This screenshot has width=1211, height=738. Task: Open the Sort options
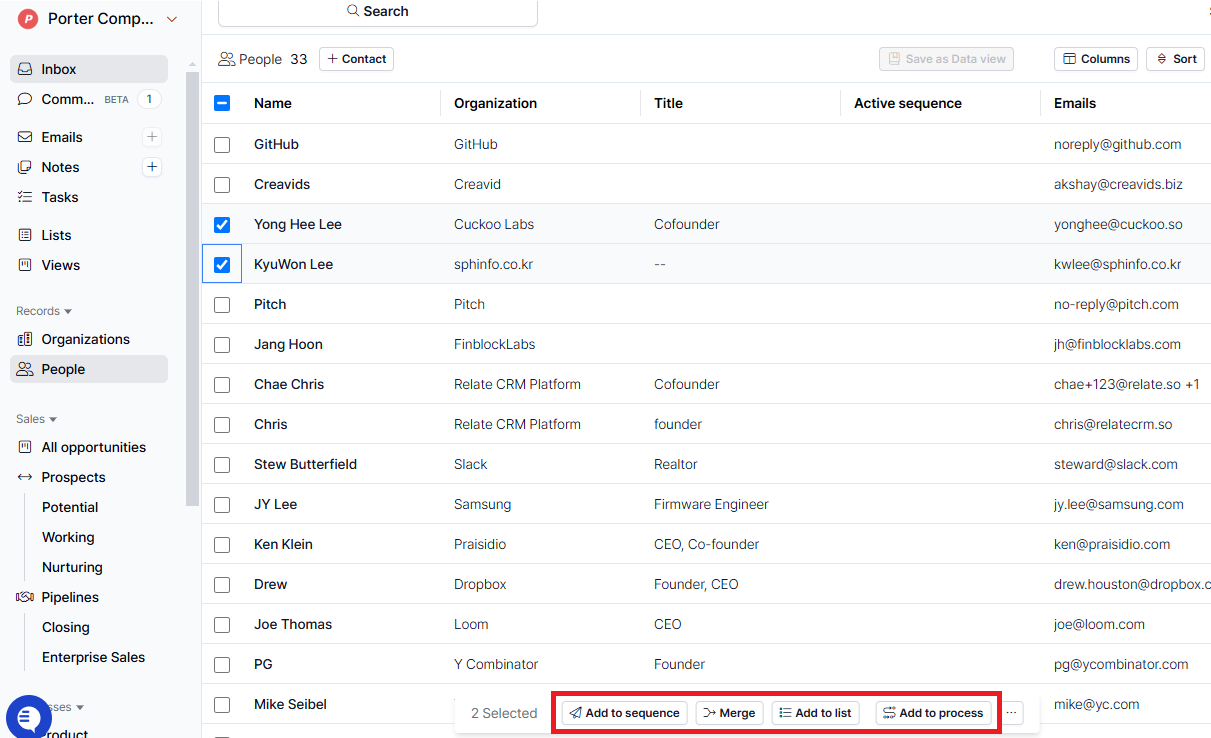pyautogui.click(x=1175, y=59)
